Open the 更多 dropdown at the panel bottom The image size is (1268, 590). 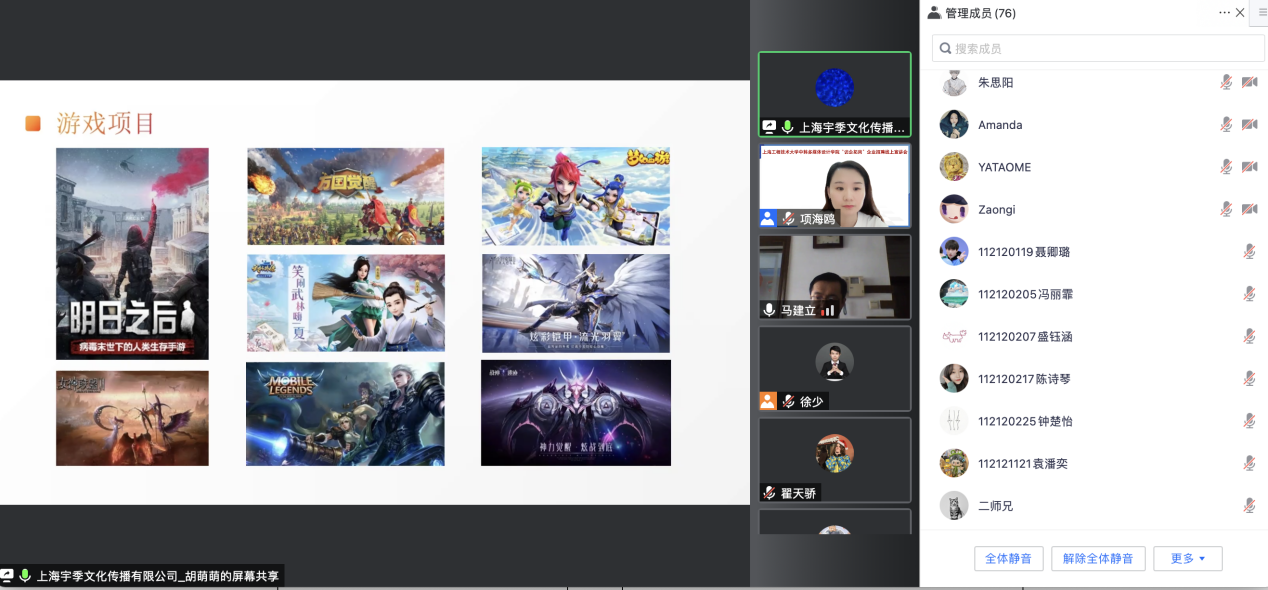[1187, 559]
